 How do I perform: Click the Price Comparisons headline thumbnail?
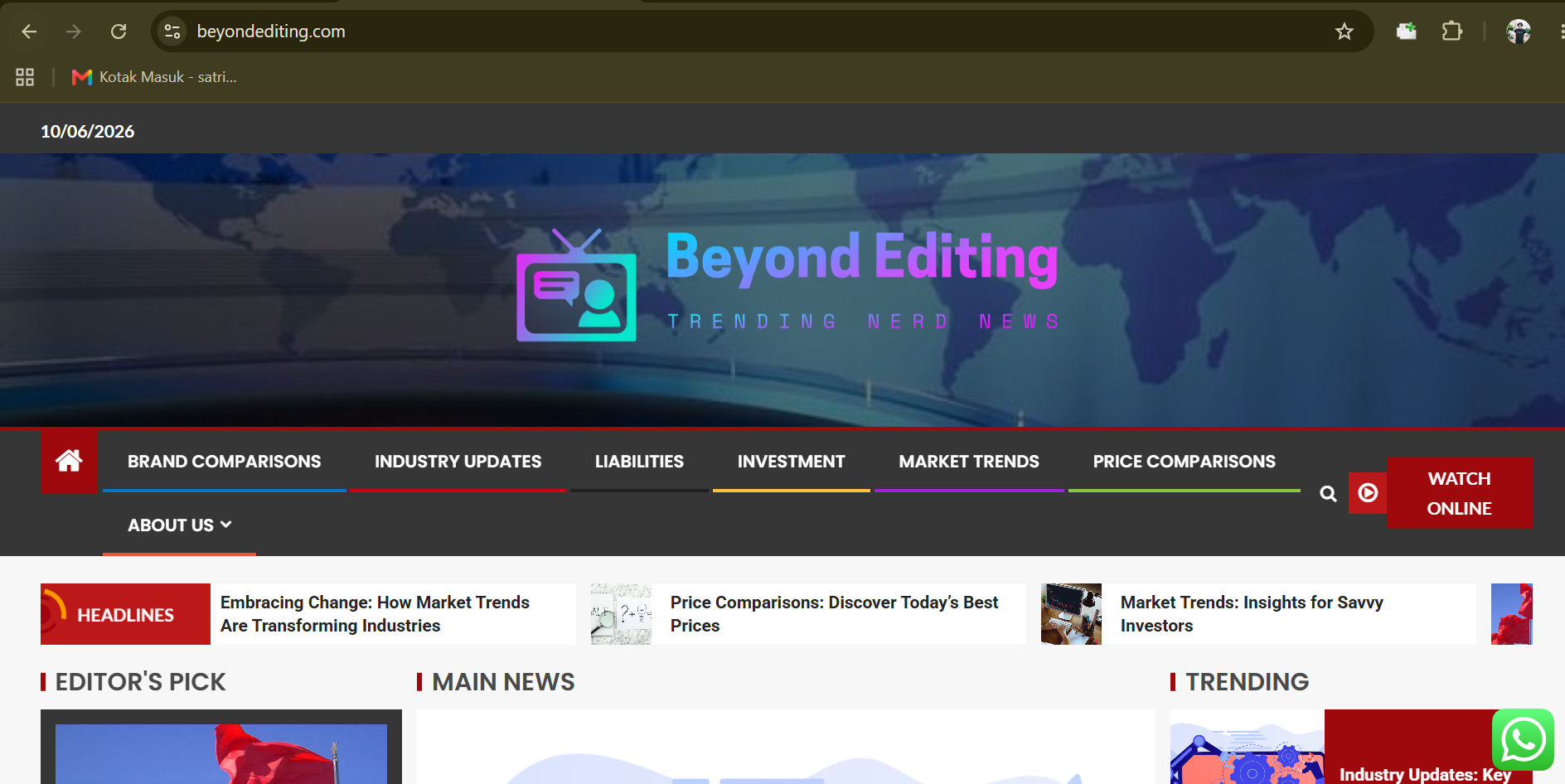pos(621,614)
